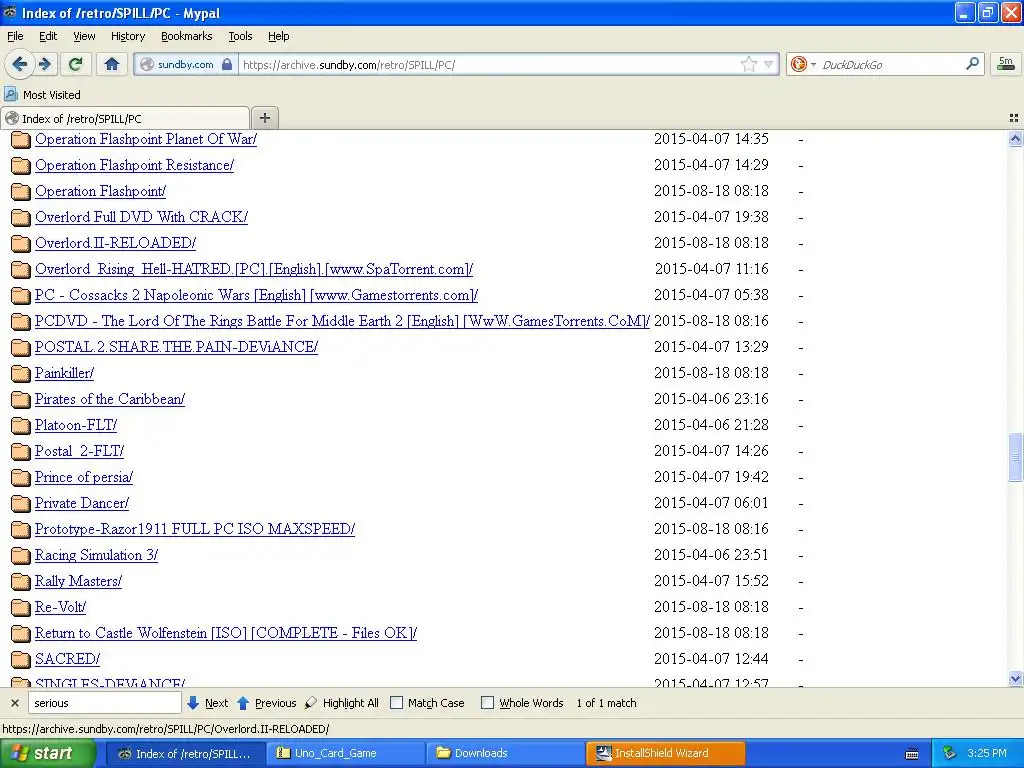Bookmark this page with the star icon

click(x=748, y=64)
